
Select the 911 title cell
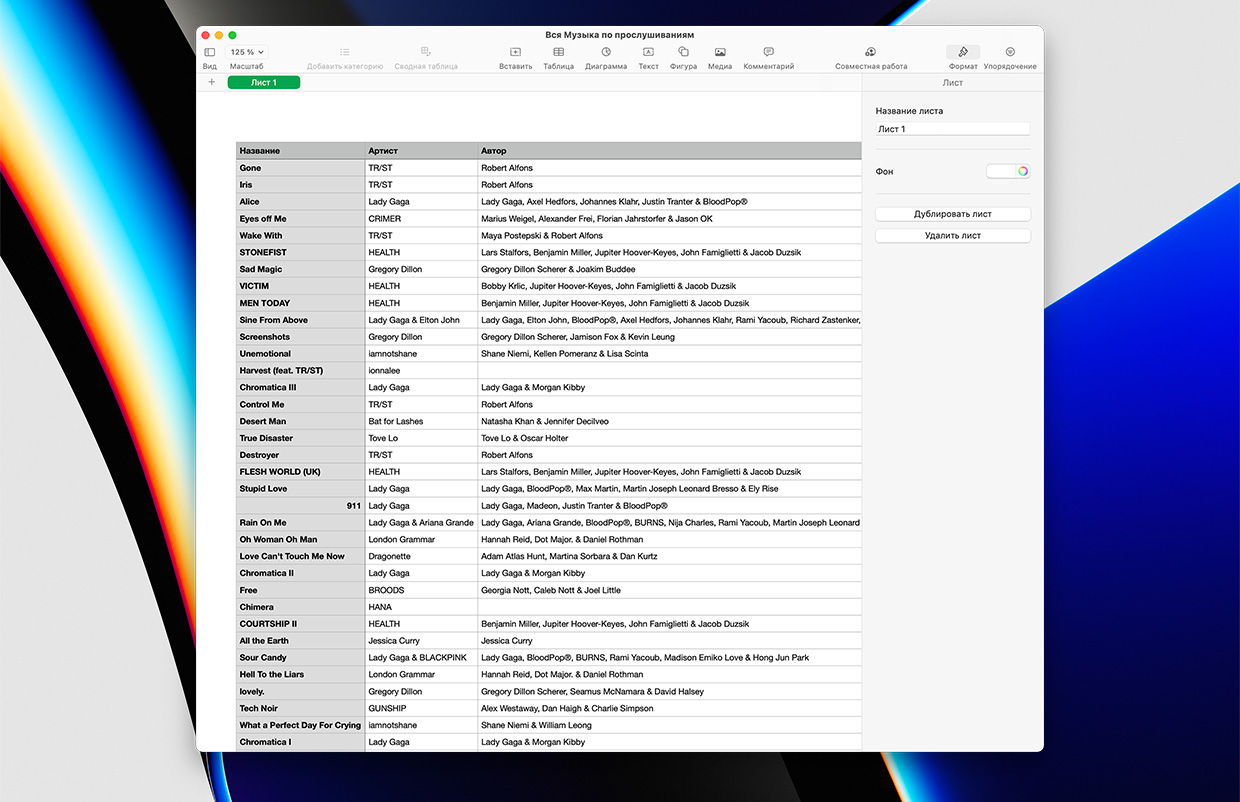coord(300,506)
